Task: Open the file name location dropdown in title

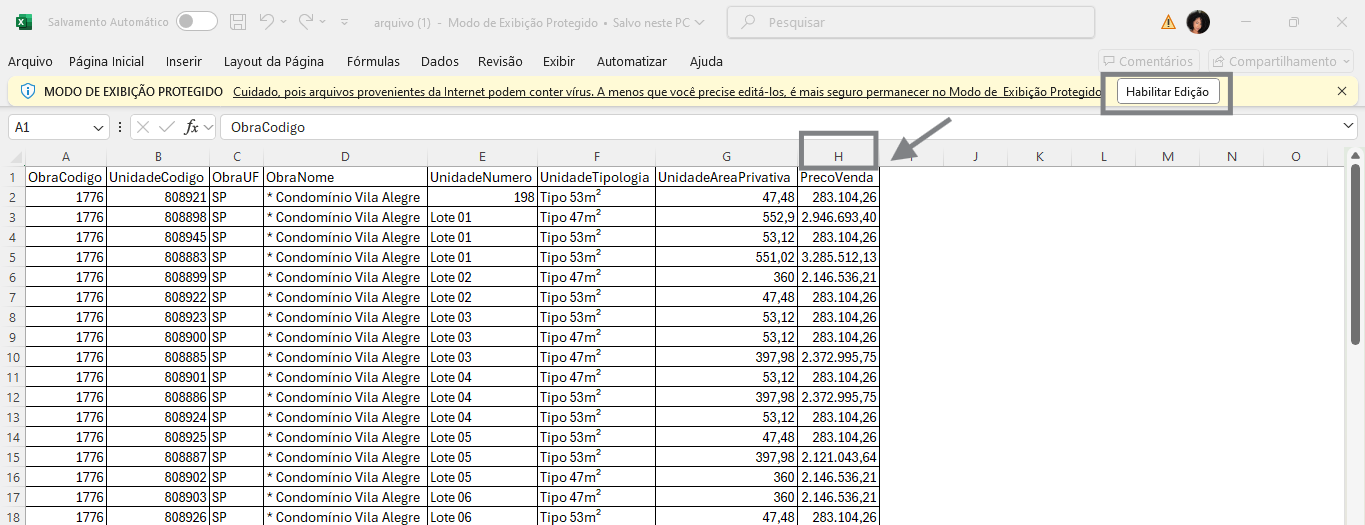Action: pyautogui.click(x=699, y=22)
